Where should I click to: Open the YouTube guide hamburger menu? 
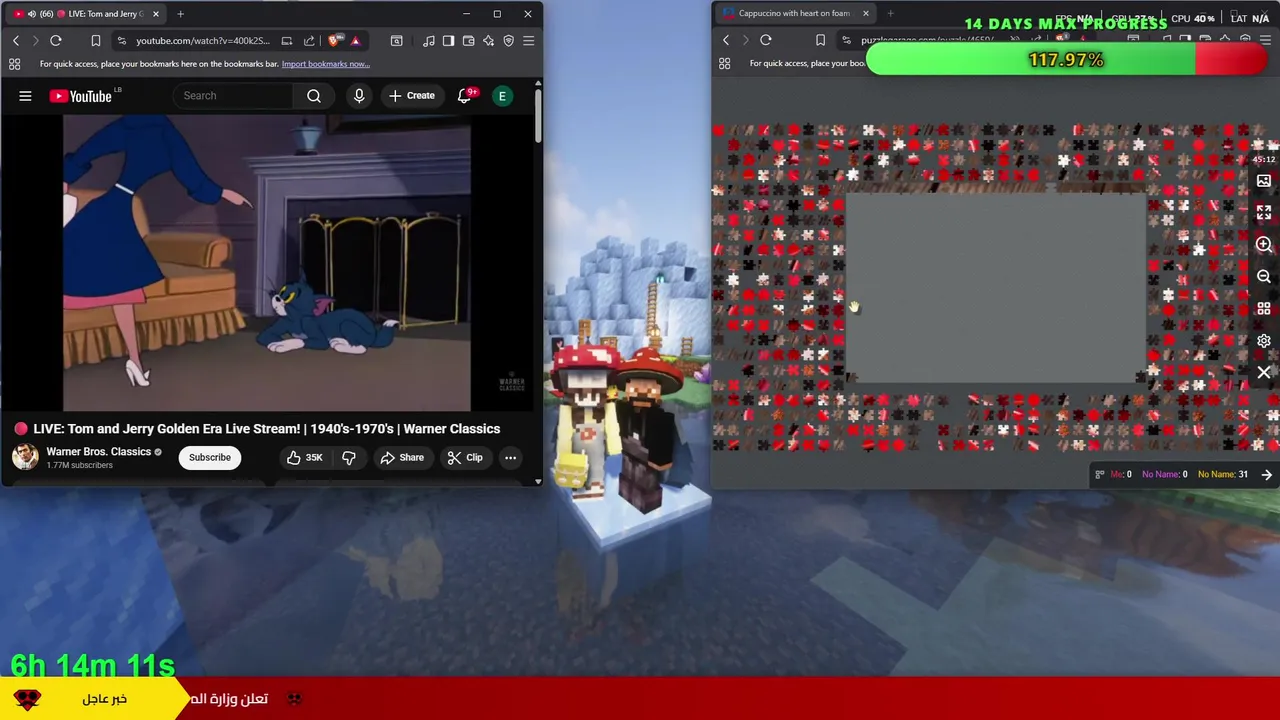[25, 96]
